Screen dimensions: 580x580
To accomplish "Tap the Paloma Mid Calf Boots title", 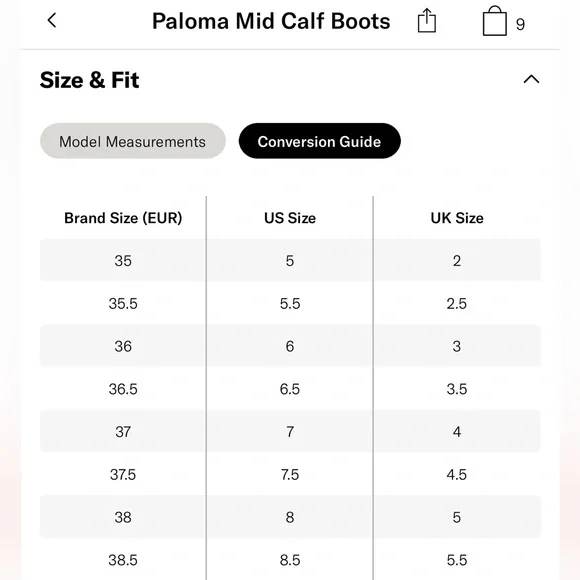I will pos(271,21).
